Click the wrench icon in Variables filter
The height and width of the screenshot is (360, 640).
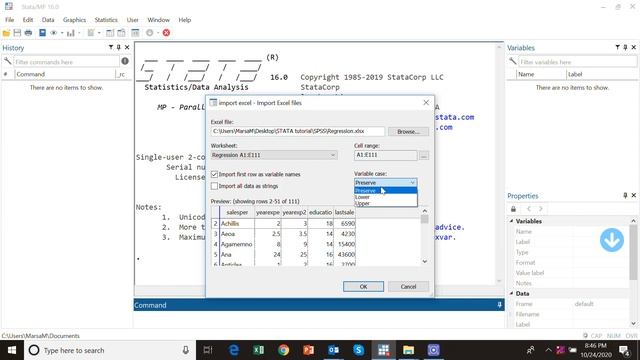point(513,61)
